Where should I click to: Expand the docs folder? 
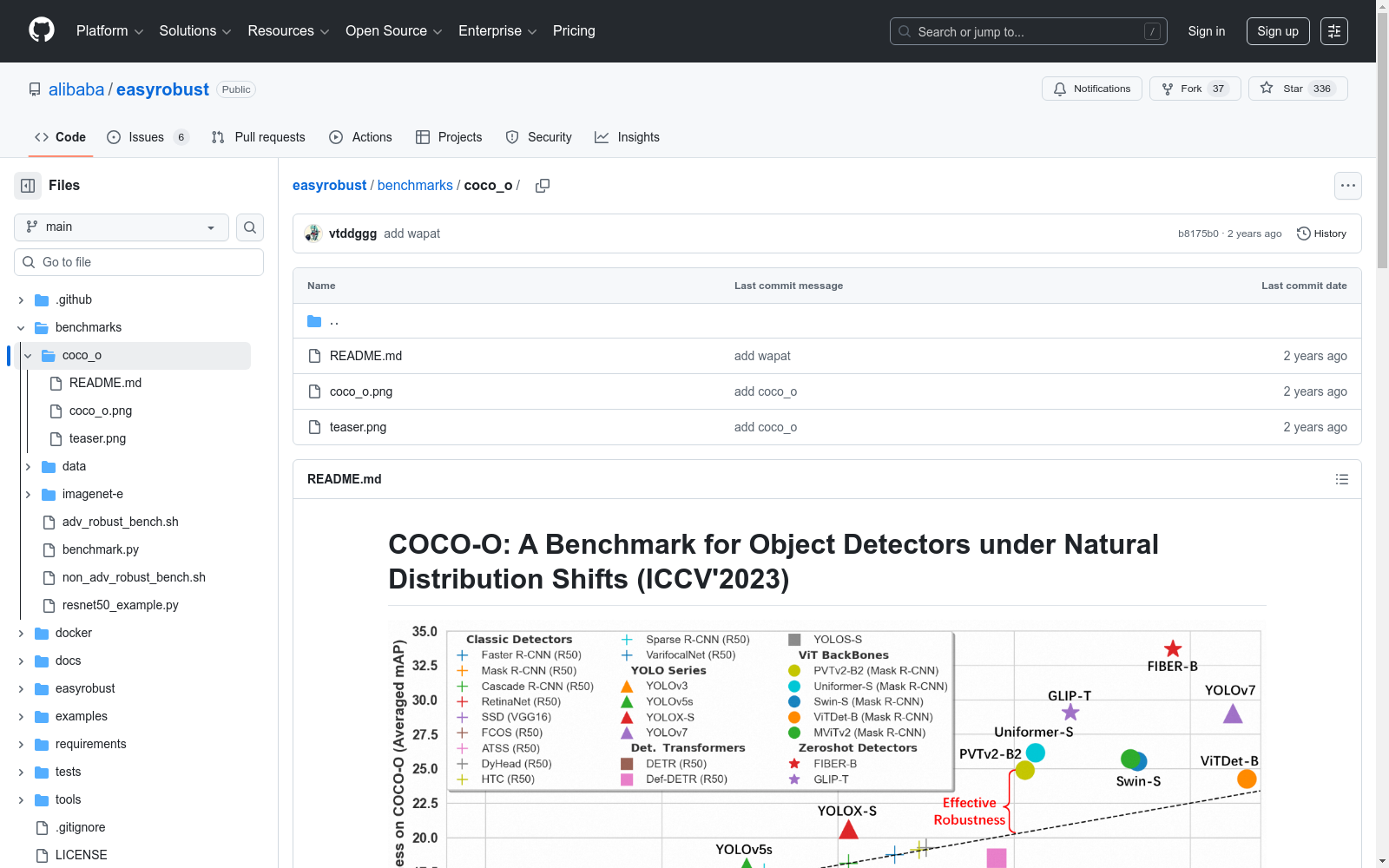click(x=21, y=661)
